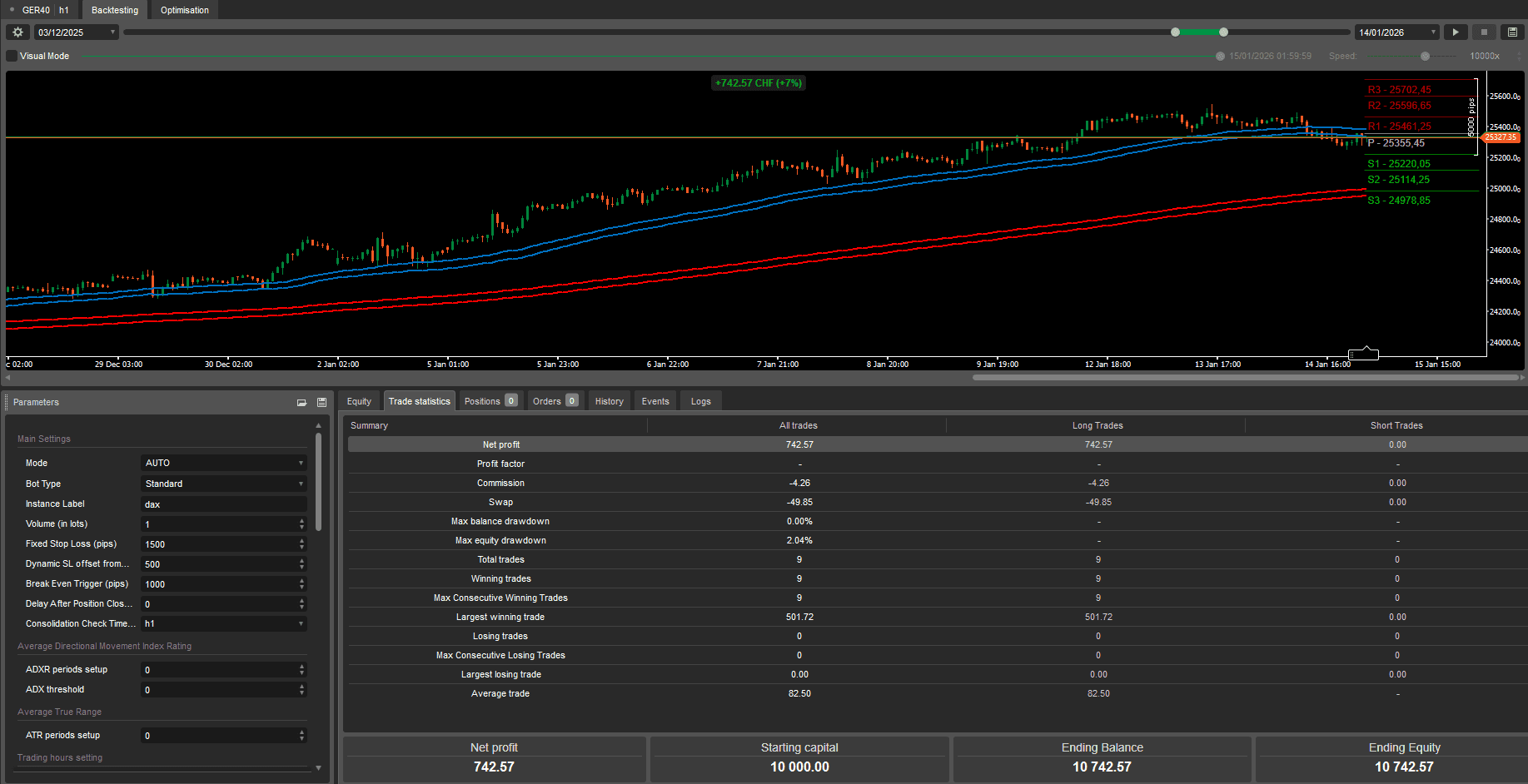This screenshot has height=784, width=1528.
Task: Open the Orders tab
Action: click(x=555, y=401)
